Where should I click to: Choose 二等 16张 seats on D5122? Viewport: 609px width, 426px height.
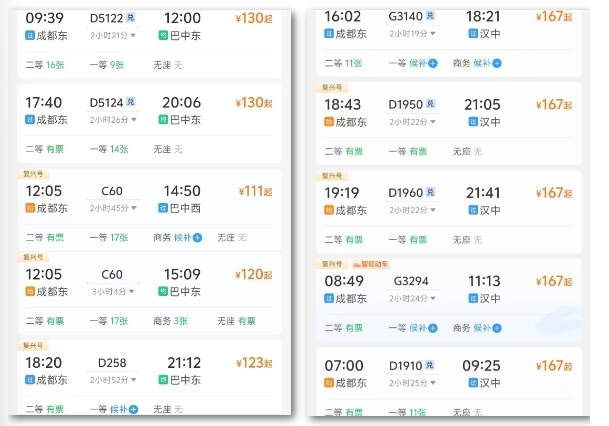point(45,64)
